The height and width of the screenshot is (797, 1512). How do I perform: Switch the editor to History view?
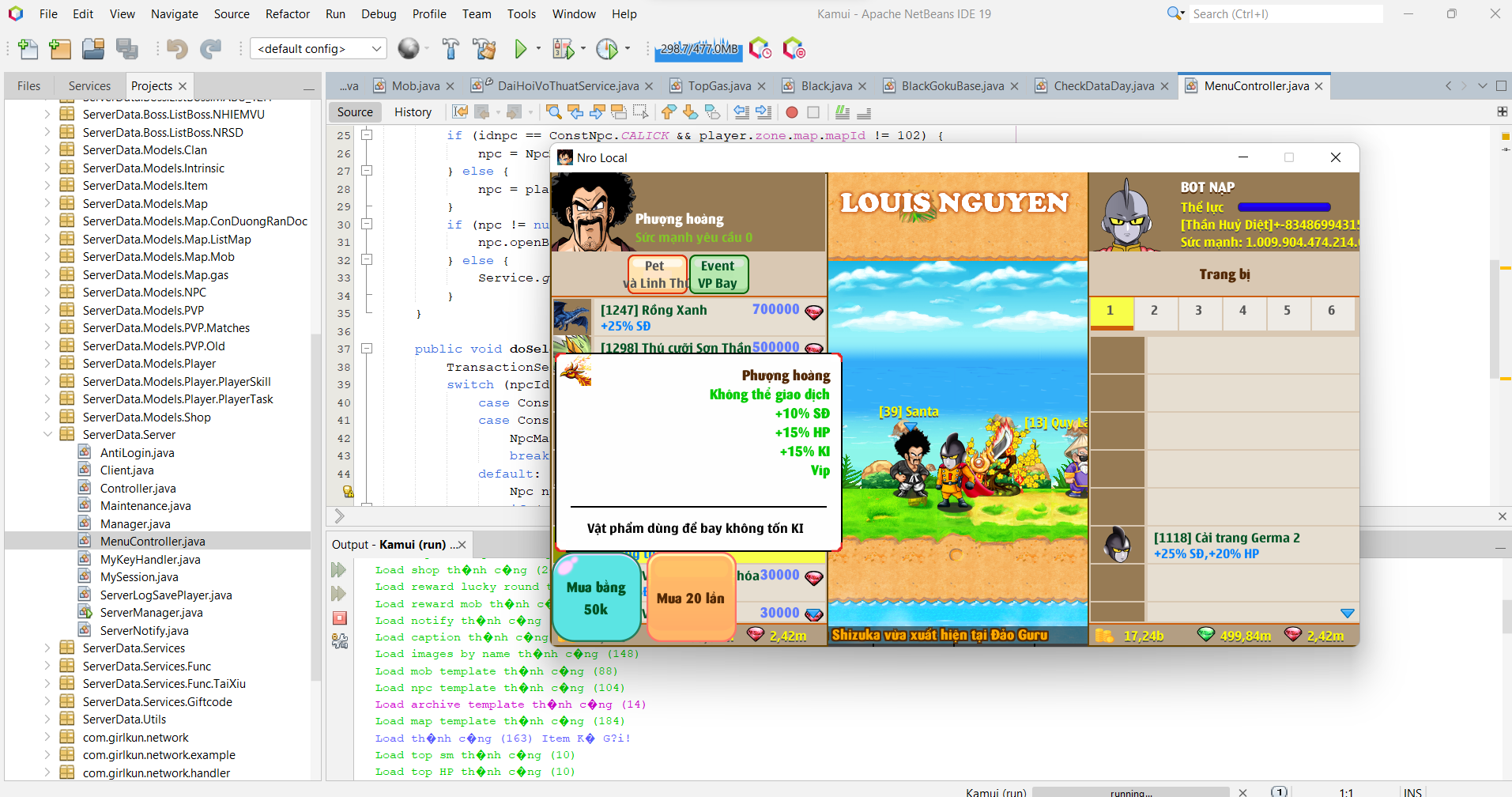coord(413,112)
